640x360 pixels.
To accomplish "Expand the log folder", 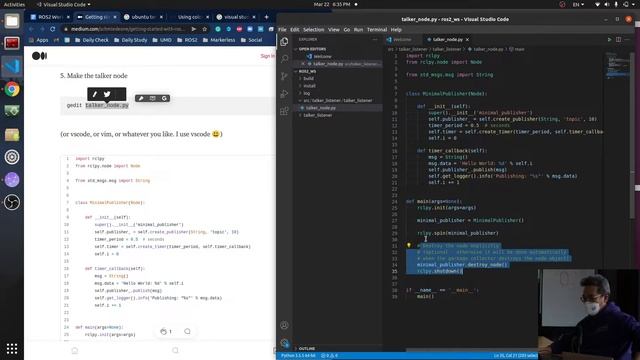I will click(338, 93).
